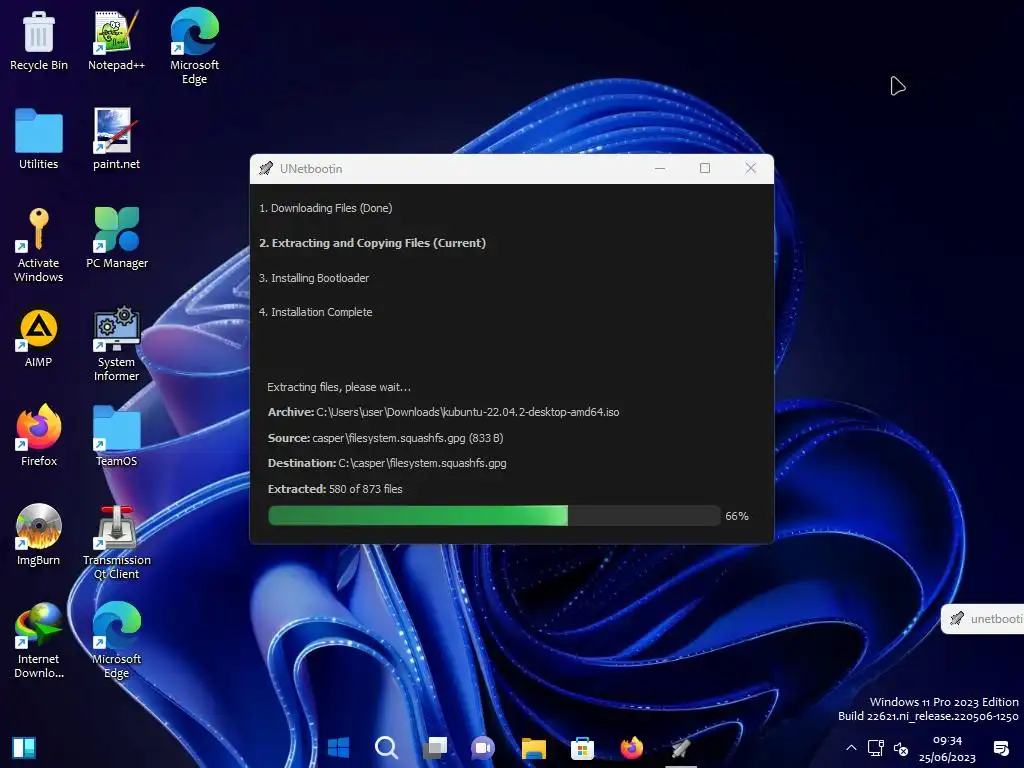The width and height of the screenshot is (1024, 768).
Task: Click 'Extracting files, please wait...' text
Action: [x=339, y=387]
